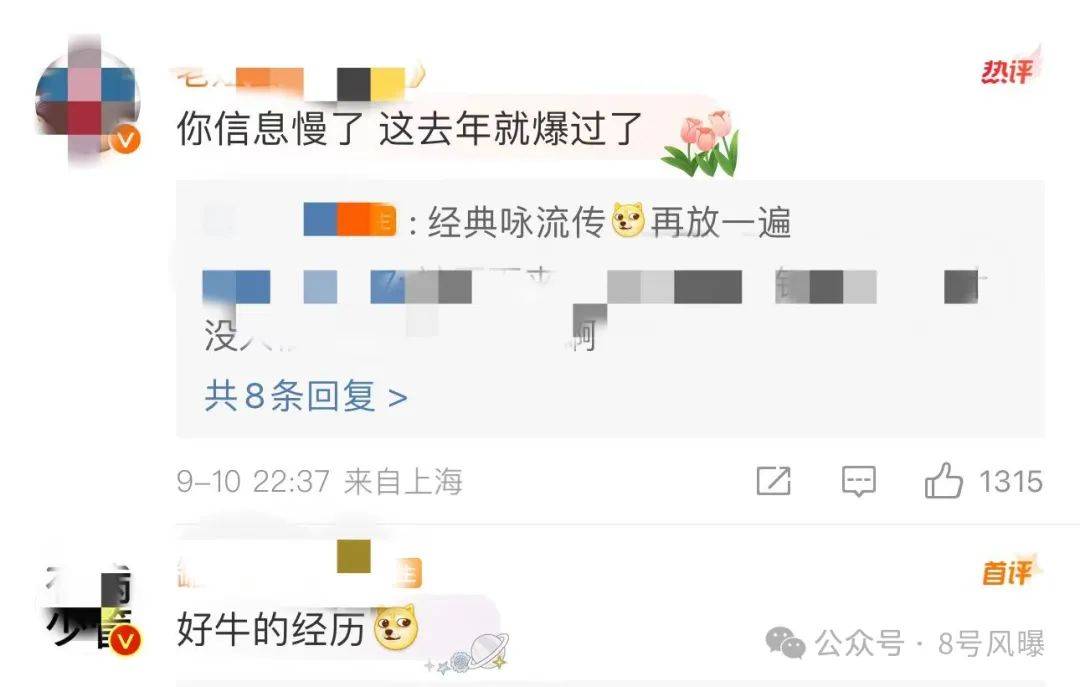Tap the repost icon under first comment
Image resolution: width=1080 pixels, height=687 pixels.
pyautogui.click(x=773, y=481)
